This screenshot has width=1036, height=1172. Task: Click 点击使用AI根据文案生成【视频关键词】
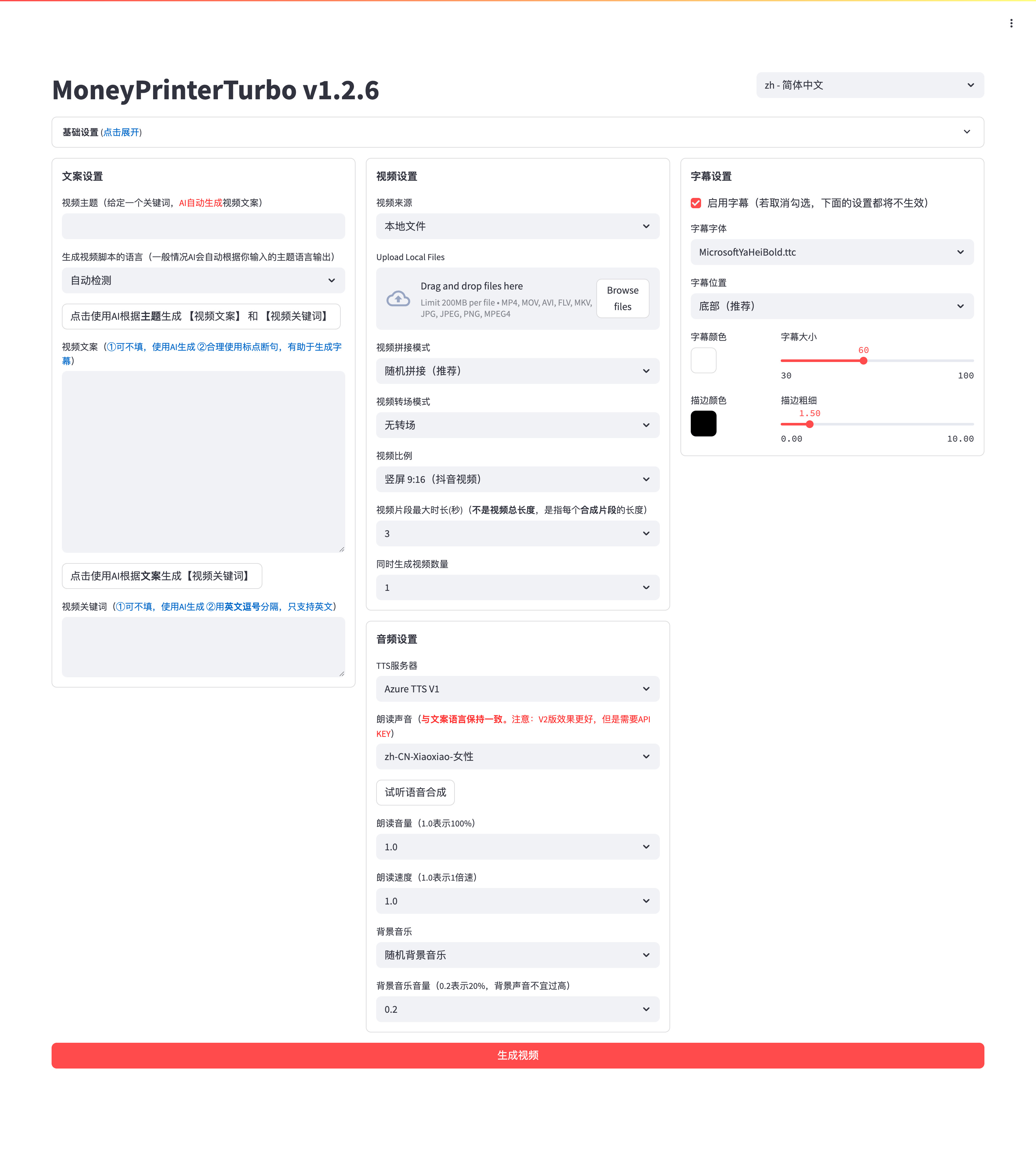tap(162, 576)
